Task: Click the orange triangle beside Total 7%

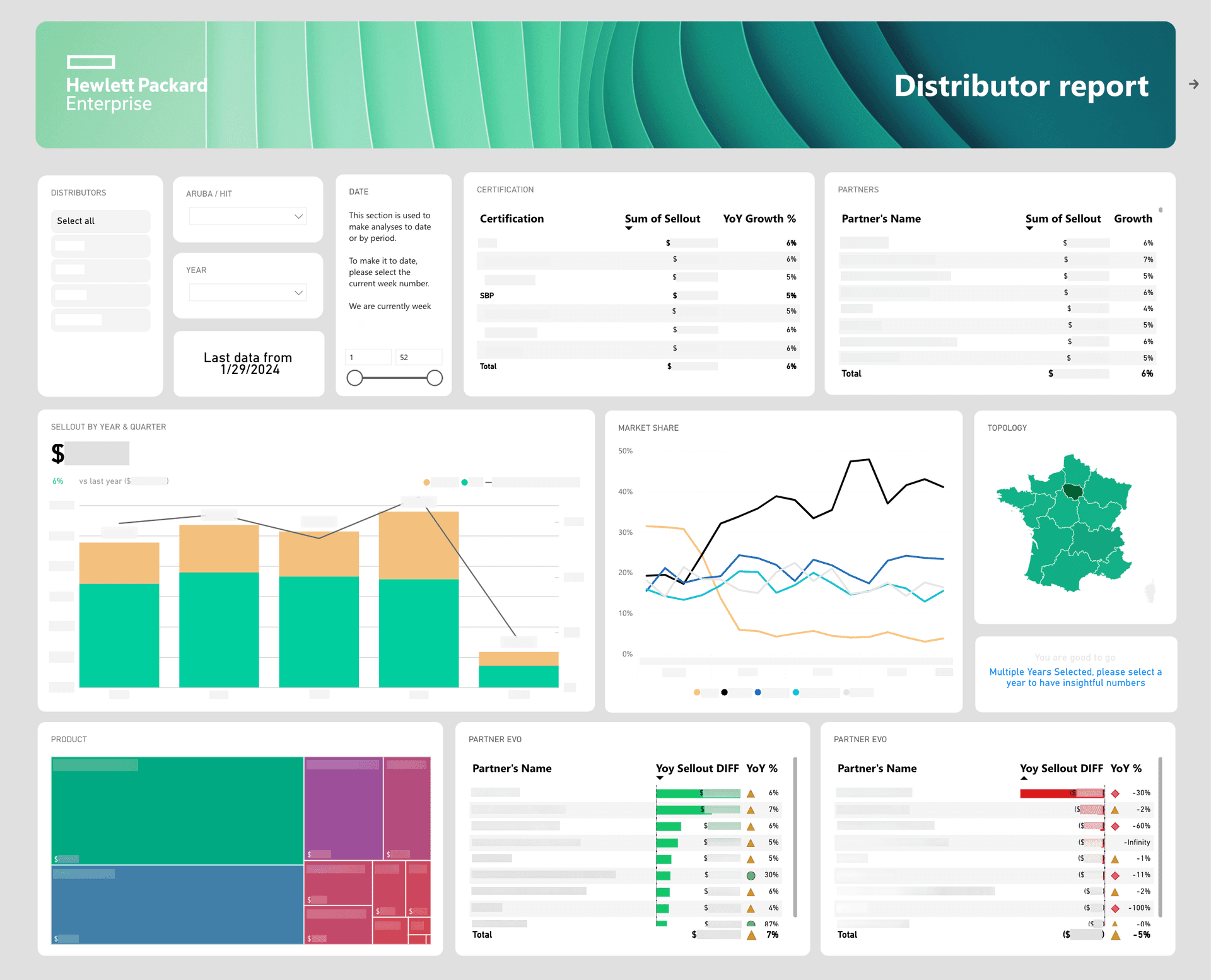Action: point(751,935)
